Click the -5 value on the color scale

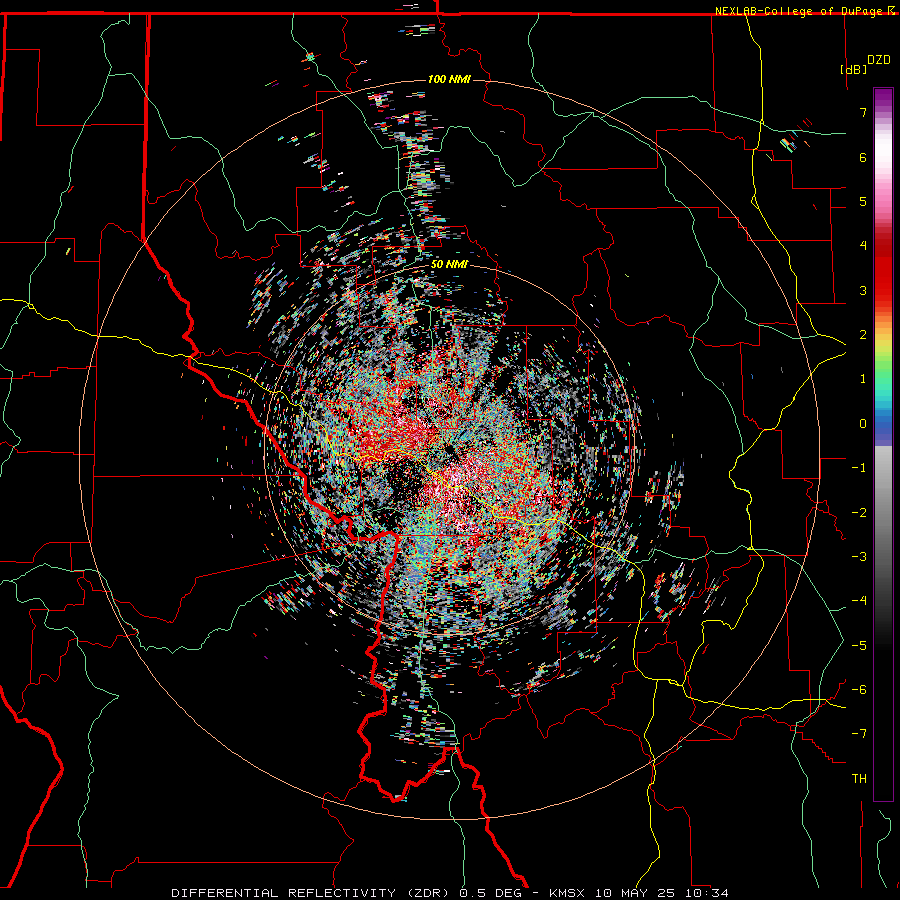coord(859,646)
